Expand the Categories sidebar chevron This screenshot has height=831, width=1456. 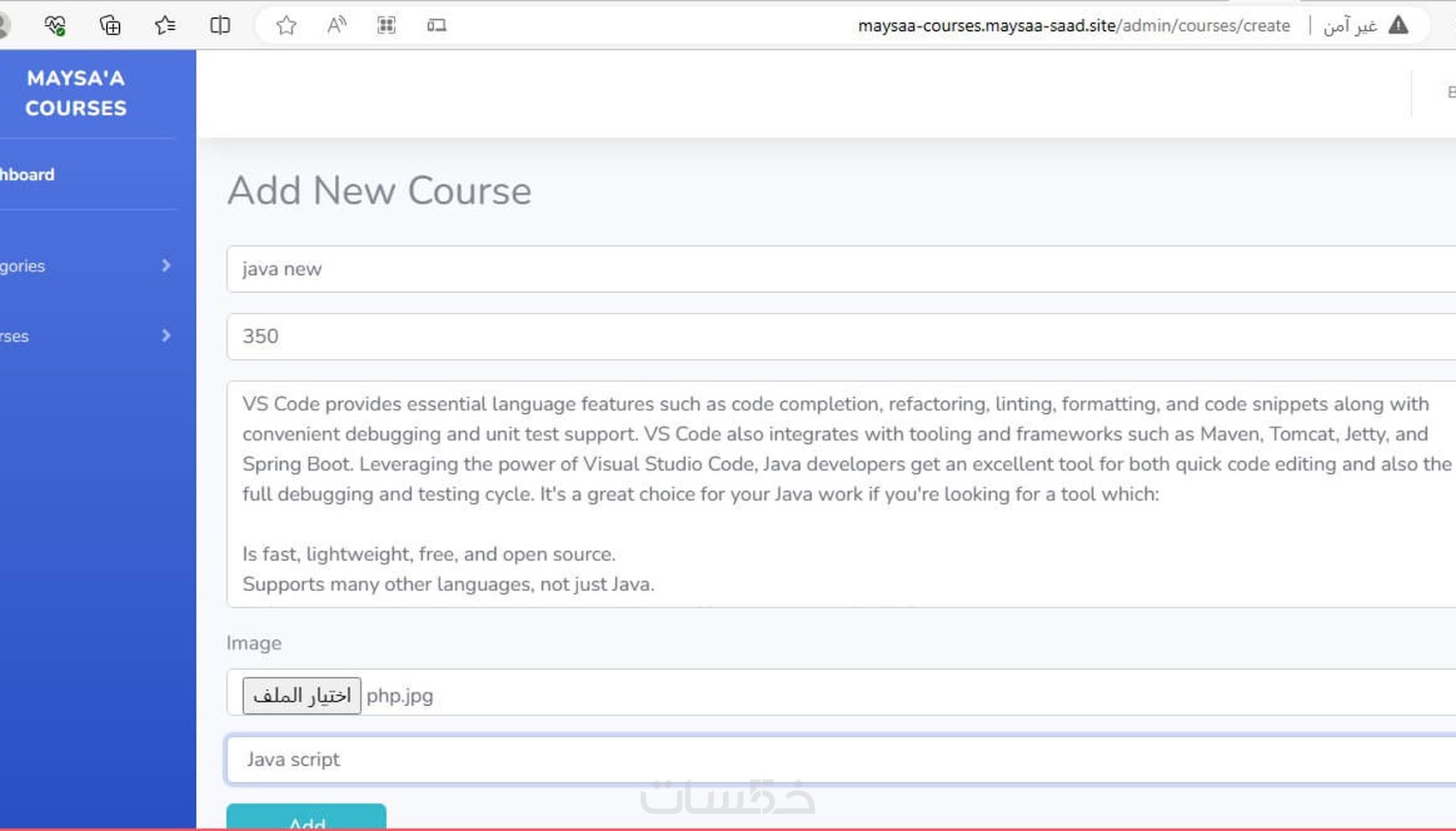point(166,266)
